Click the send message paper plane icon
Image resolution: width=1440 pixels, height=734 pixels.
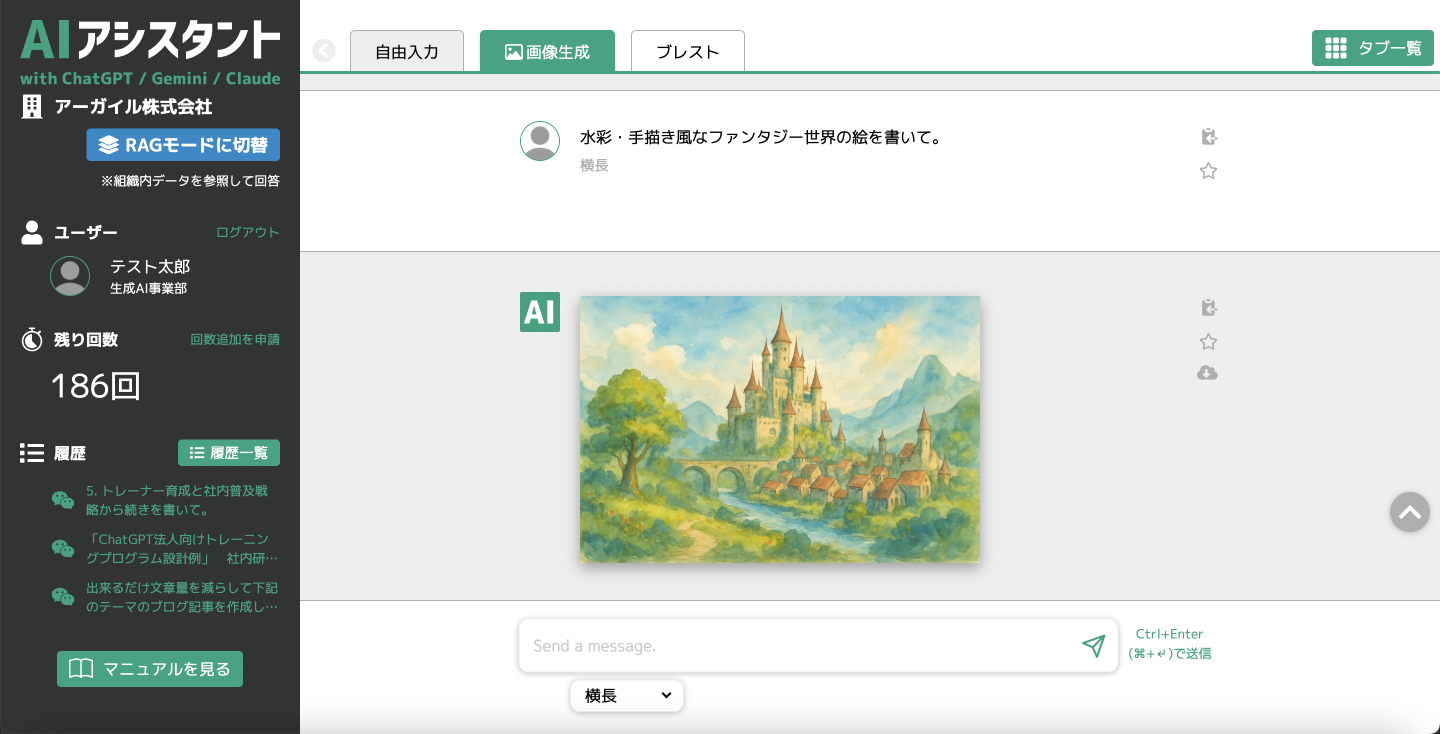tap(1093, 646)
